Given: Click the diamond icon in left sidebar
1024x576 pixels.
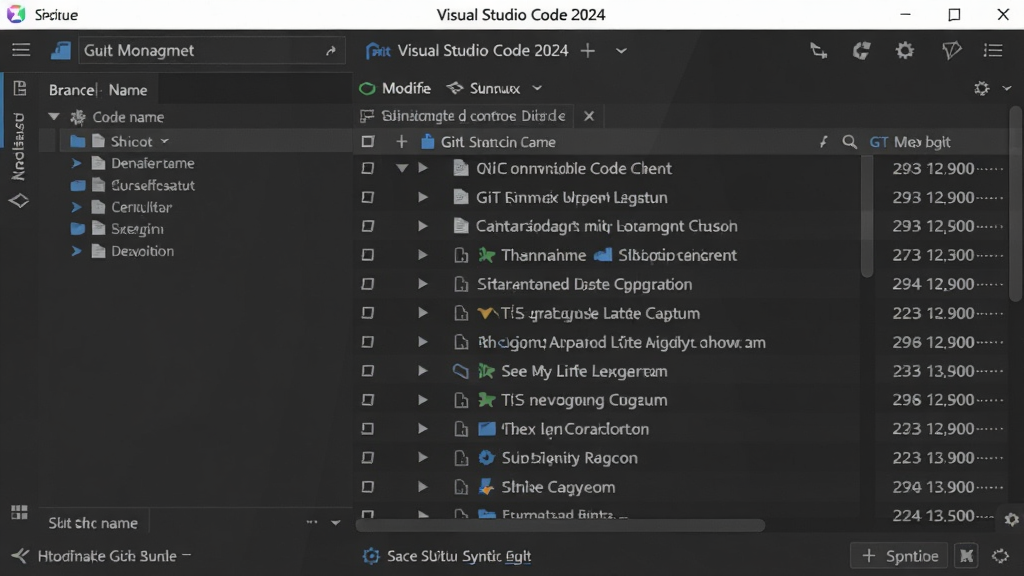Looking at the screenshot, I should pos(19,201).
